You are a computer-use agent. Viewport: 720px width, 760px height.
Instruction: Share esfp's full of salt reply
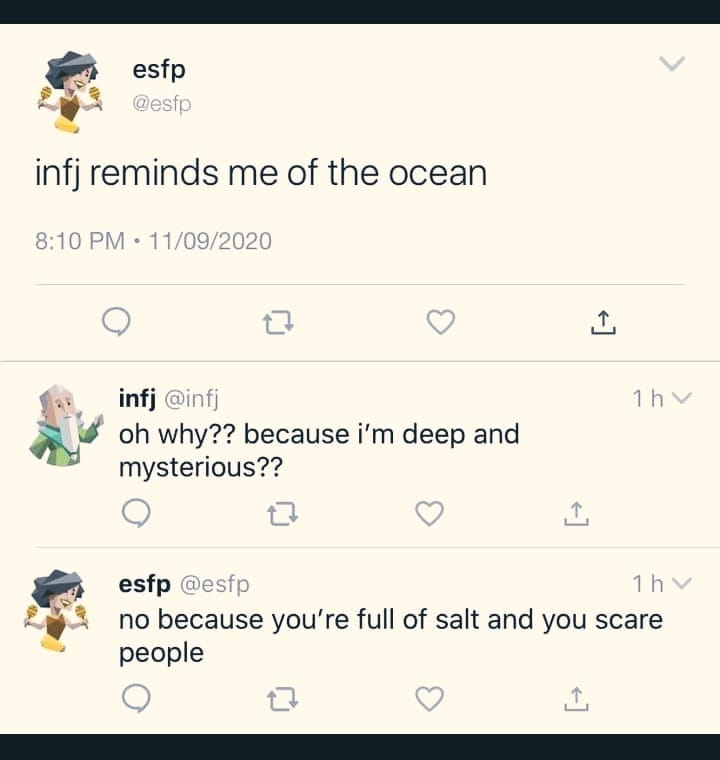point(576,700)
